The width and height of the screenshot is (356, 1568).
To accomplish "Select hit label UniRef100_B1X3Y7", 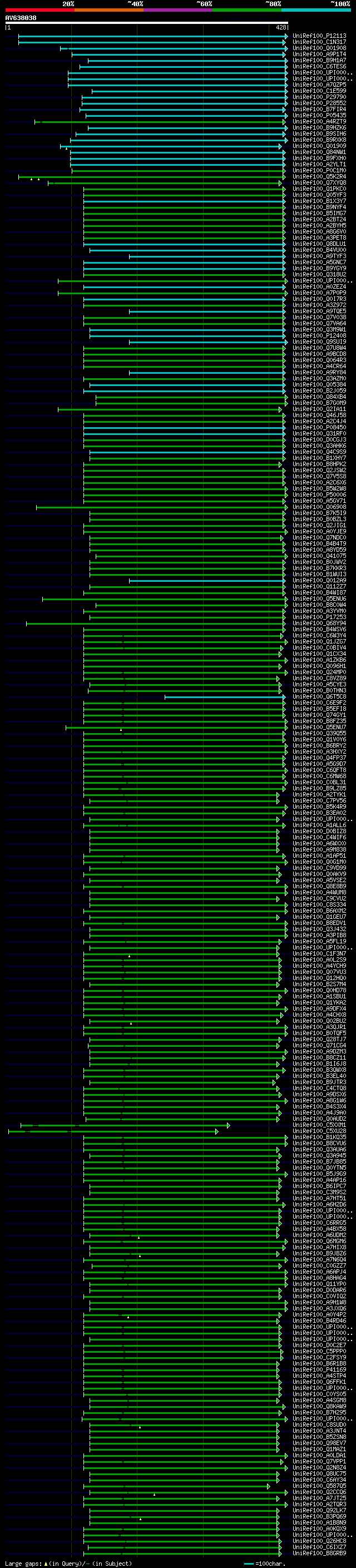I will coord(319,201).
